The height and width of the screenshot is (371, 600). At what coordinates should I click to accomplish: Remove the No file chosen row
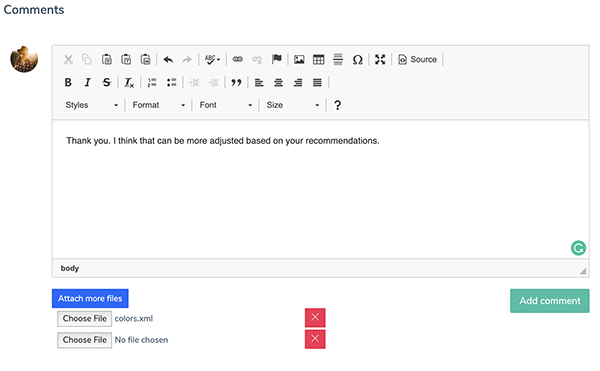pyautogui.click(x=315, y=339)
